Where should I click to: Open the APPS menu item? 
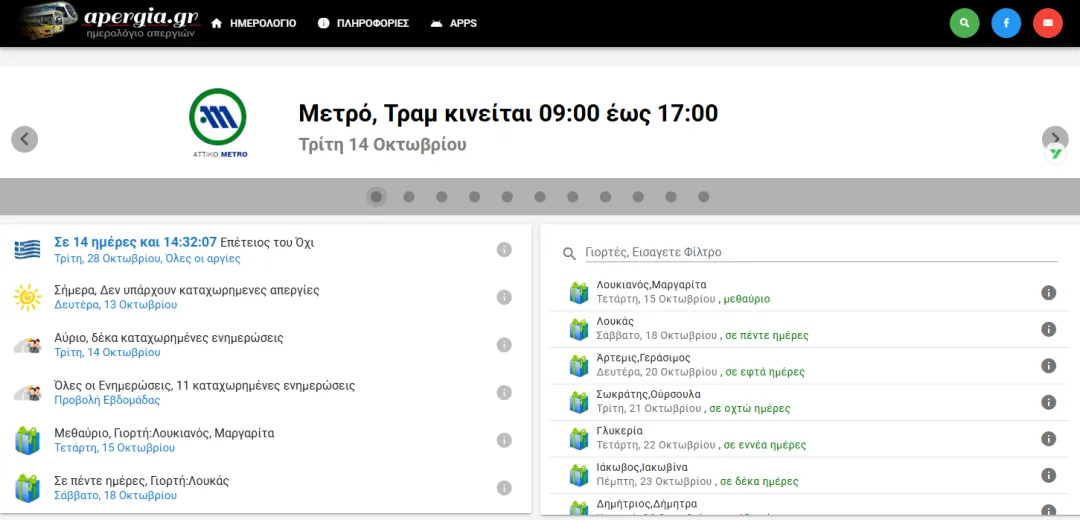click(453, 23)
